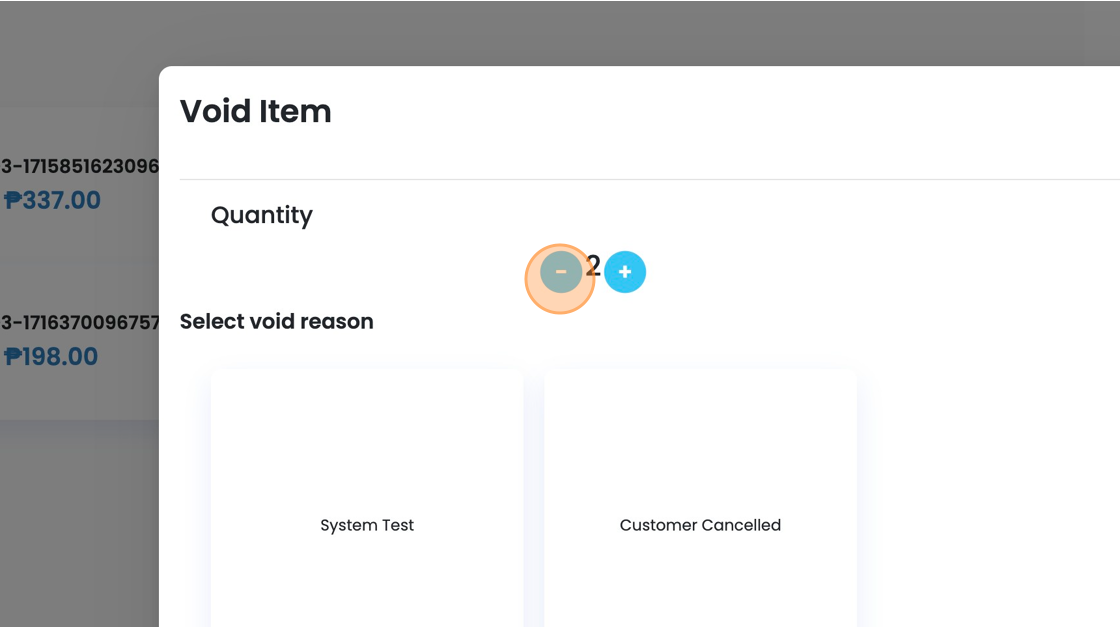The width and height of the screenshot is (1120, 628).
Task: Select background order 3-1715851623096
Action: [79, 166]
